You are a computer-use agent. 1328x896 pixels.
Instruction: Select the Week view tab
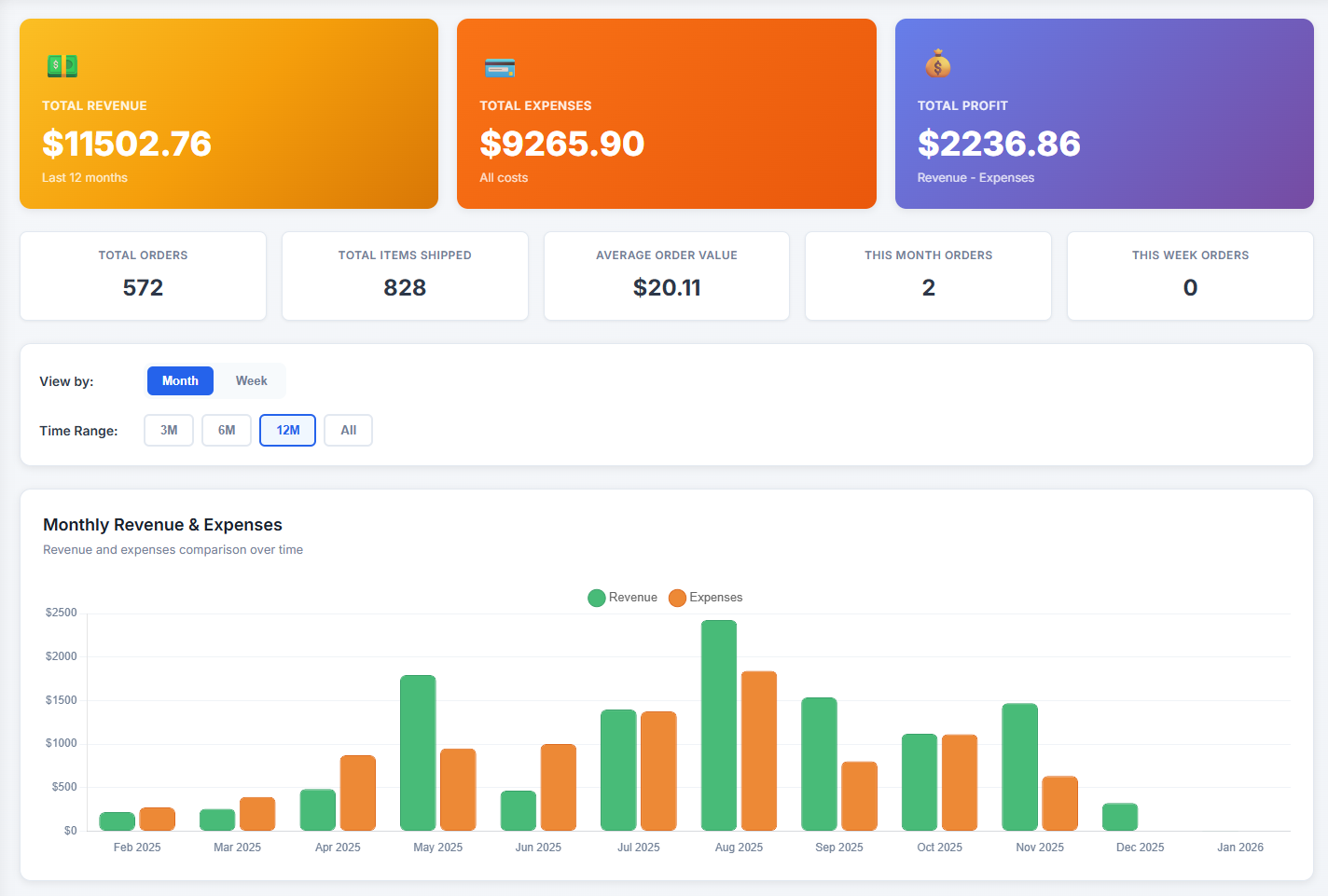pyautogui.click(x=250, y=380)
